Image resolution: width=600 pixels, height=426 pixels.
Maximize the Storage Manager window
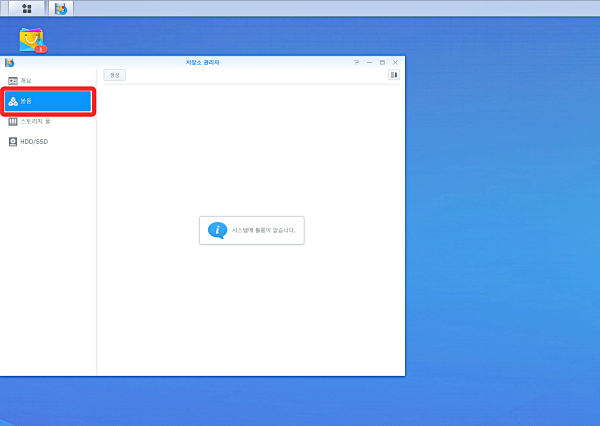point(382,62)
